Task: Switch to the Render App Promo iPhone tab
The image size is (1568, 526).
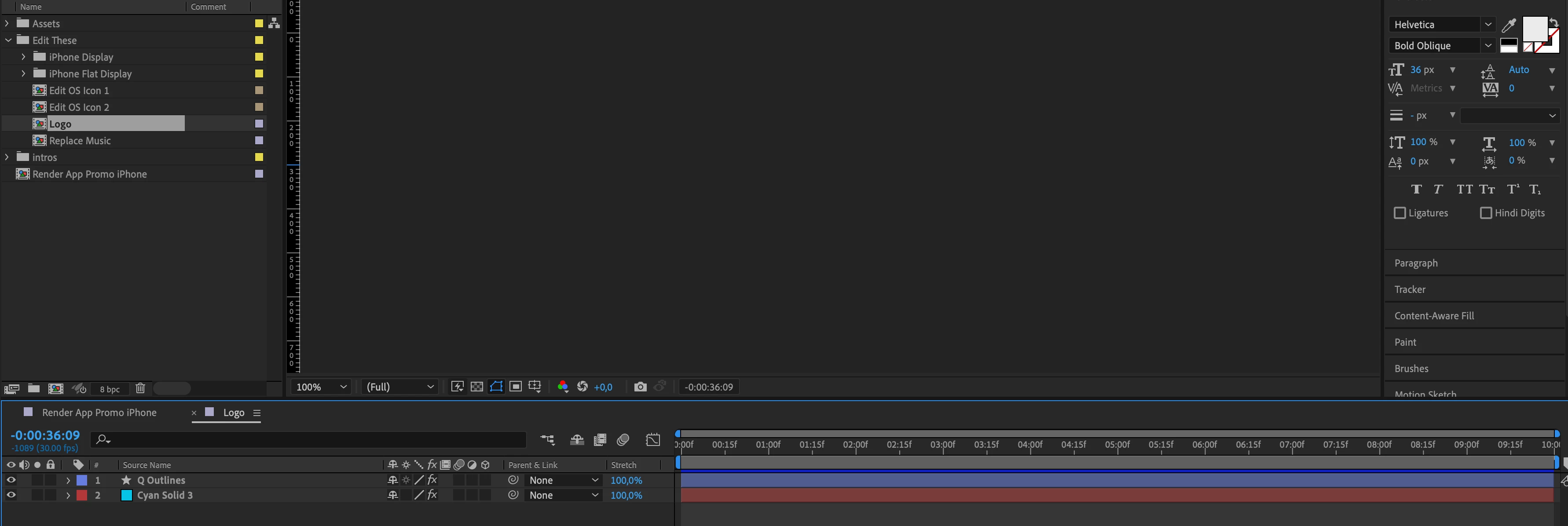Action: point(99,413)
